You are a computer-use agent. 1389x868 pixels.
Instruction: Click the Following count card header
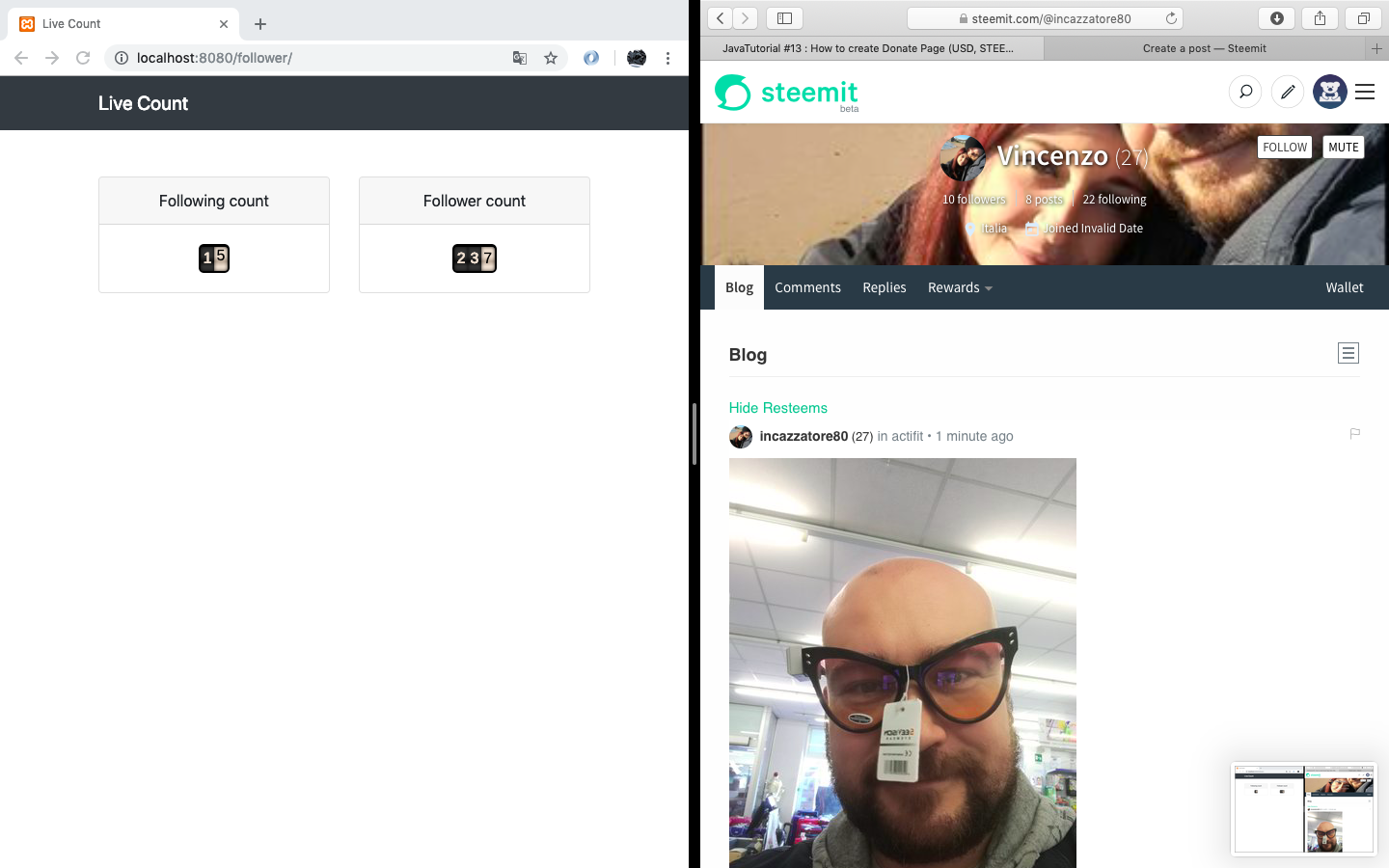[x=214, y=201]
